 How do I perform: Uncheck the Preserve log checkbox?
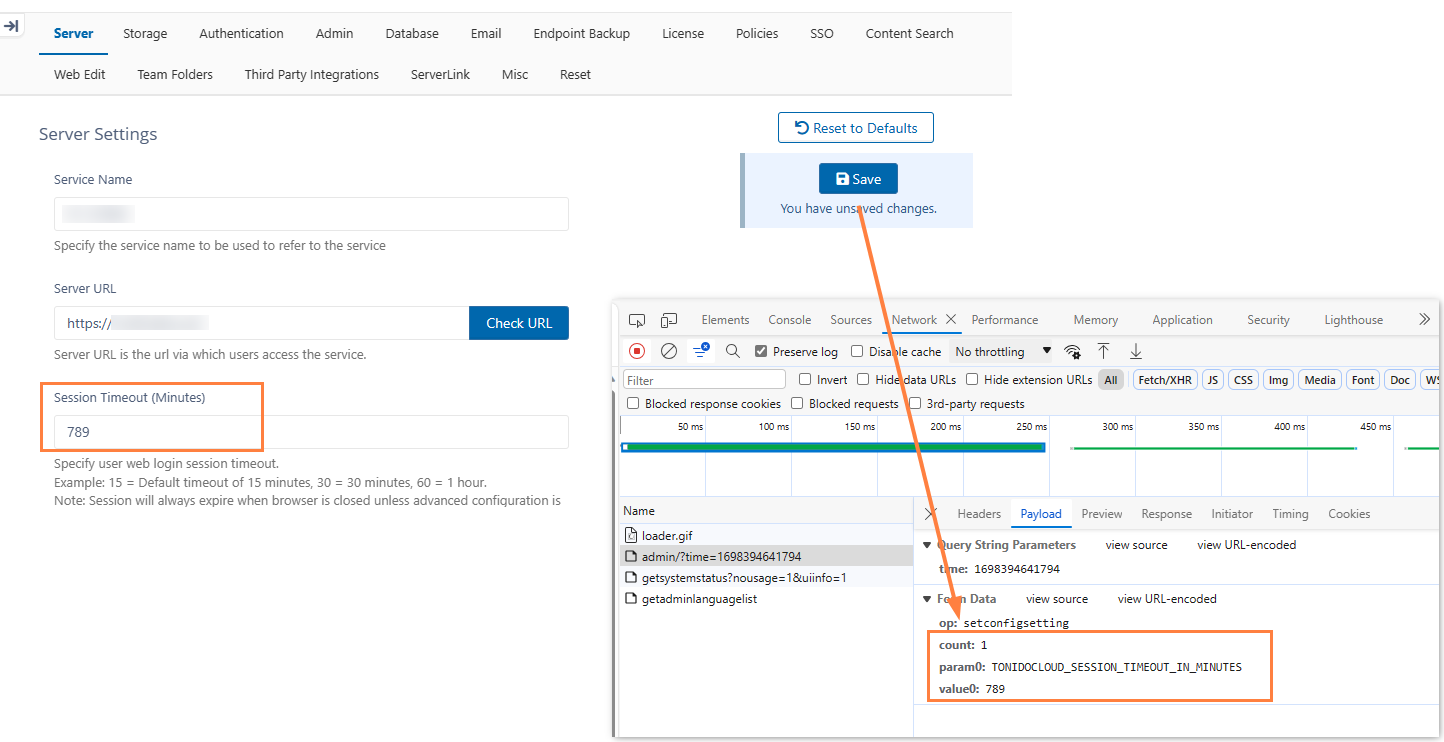point(761,352)
